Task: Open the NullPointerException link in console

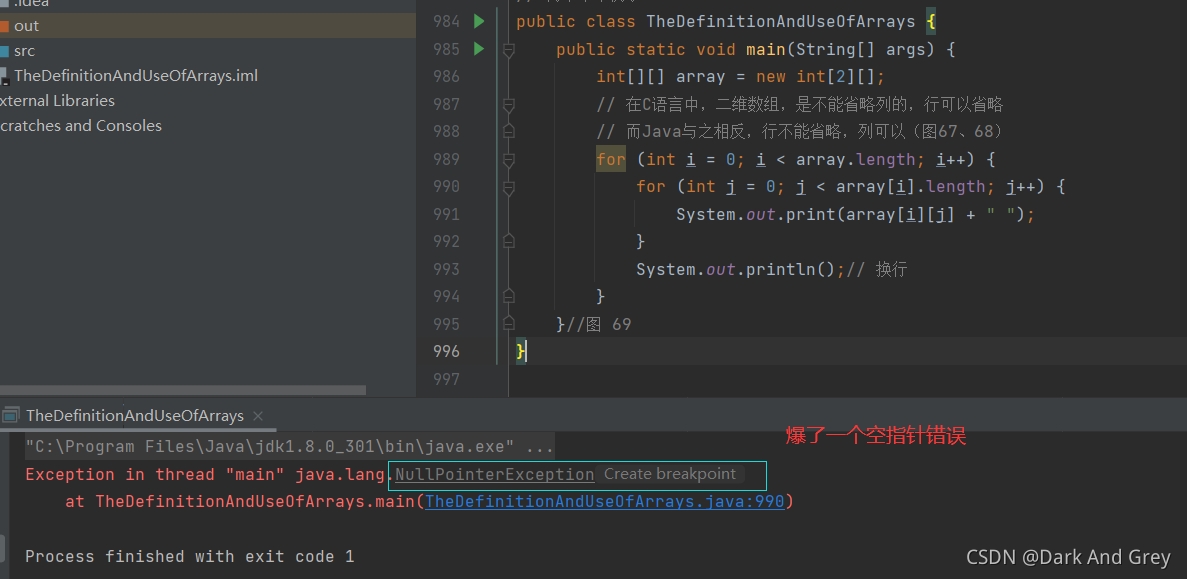Action: 494,475
